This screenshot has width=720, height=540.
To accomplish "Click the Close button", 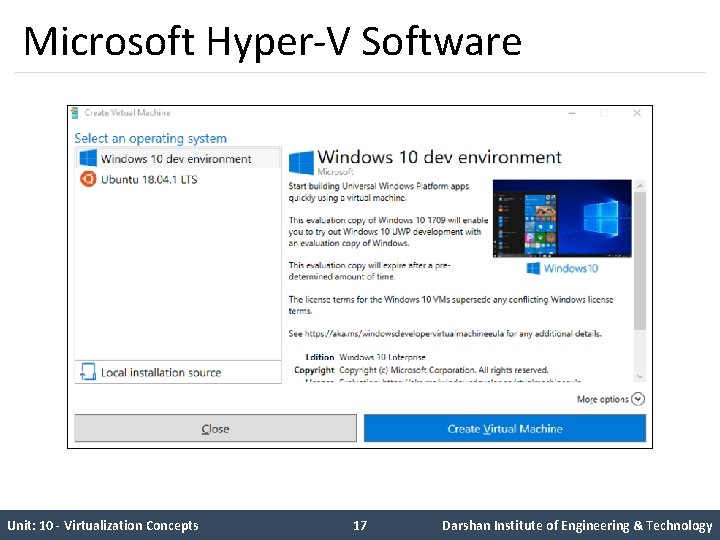I will [x=215, y=428].
